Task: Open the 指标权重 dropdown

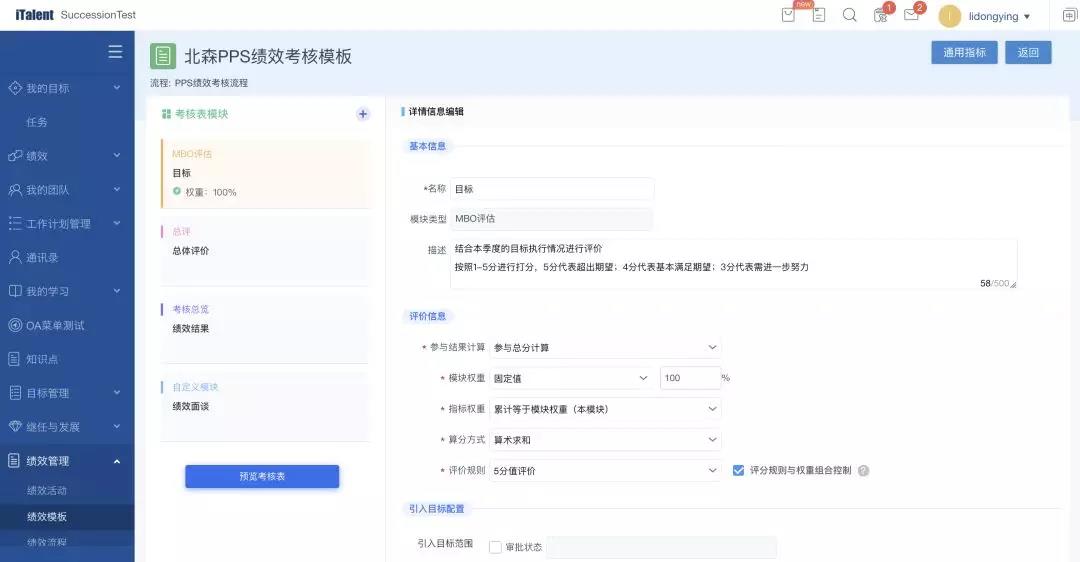Action: coord(605,409)
